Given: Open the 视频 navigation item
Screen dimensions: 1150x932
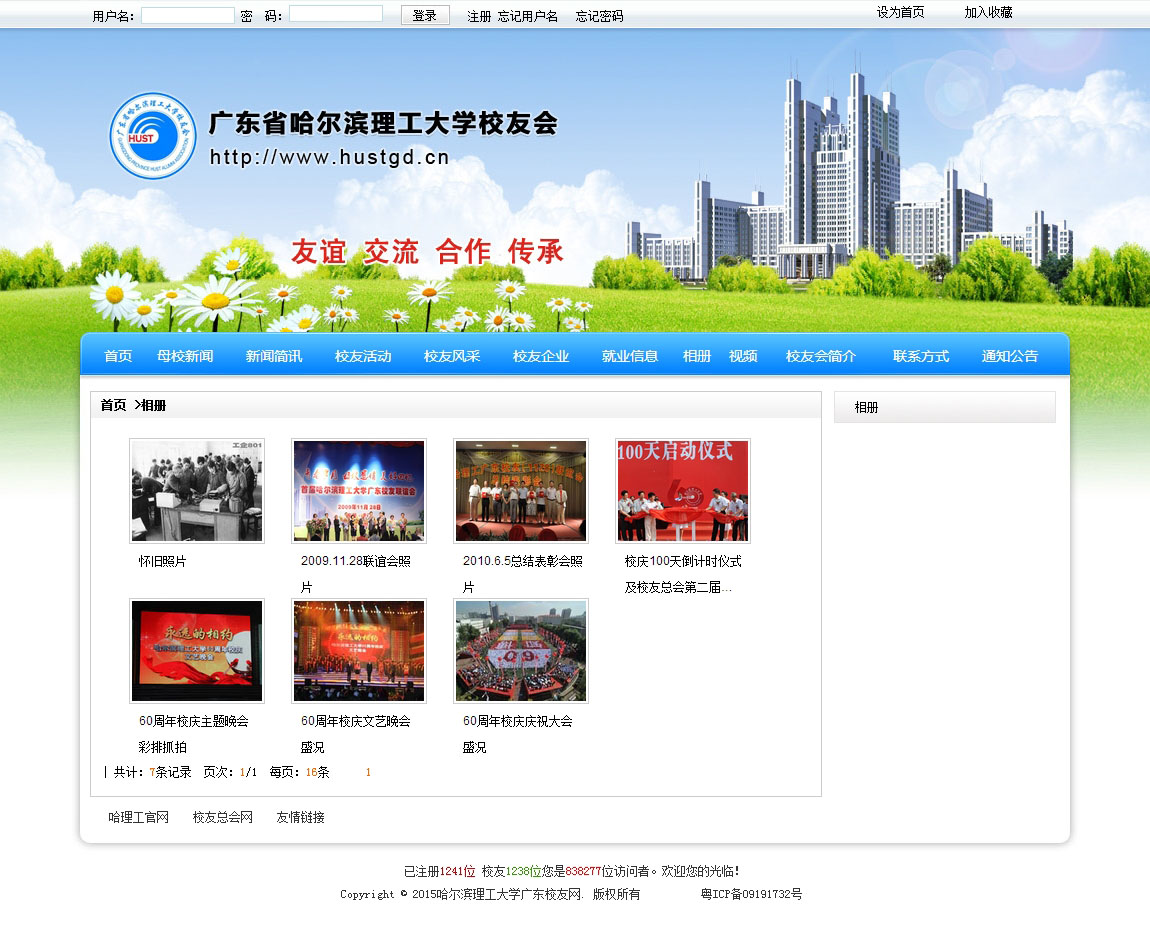Looking at the screenshot, I should click(743, 356).
